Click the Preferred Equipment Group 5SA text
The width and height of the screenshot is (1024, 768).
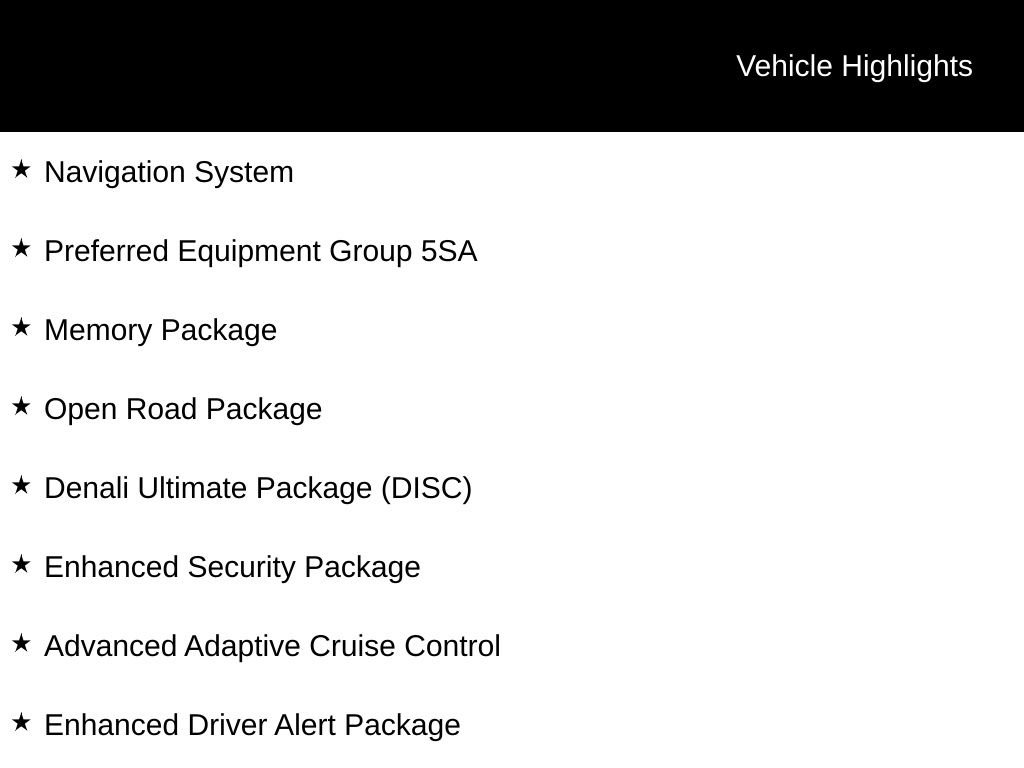[261, 251]
